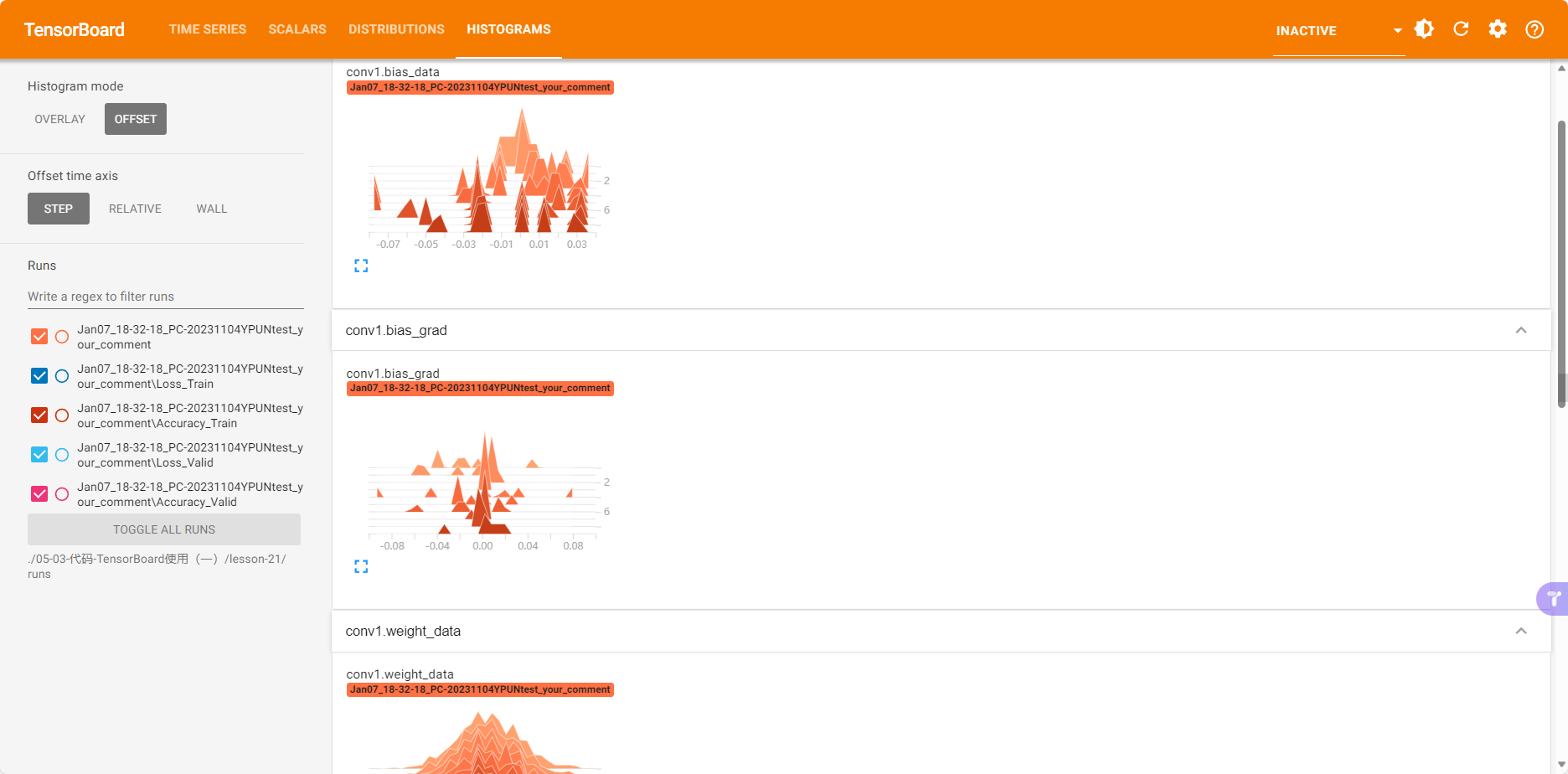1568x774 pixels.
Task: Set histogram mode to OVERLAY
Action: coord(59,119)
